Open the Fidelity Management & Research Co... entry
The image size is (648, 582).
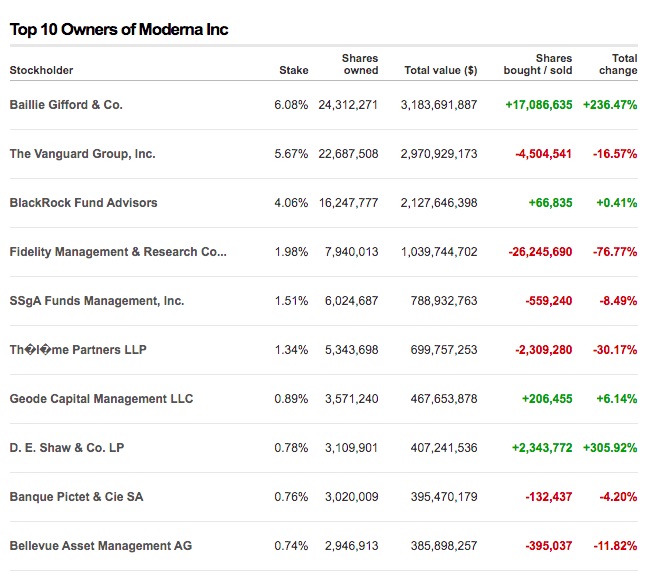[118, 252]
